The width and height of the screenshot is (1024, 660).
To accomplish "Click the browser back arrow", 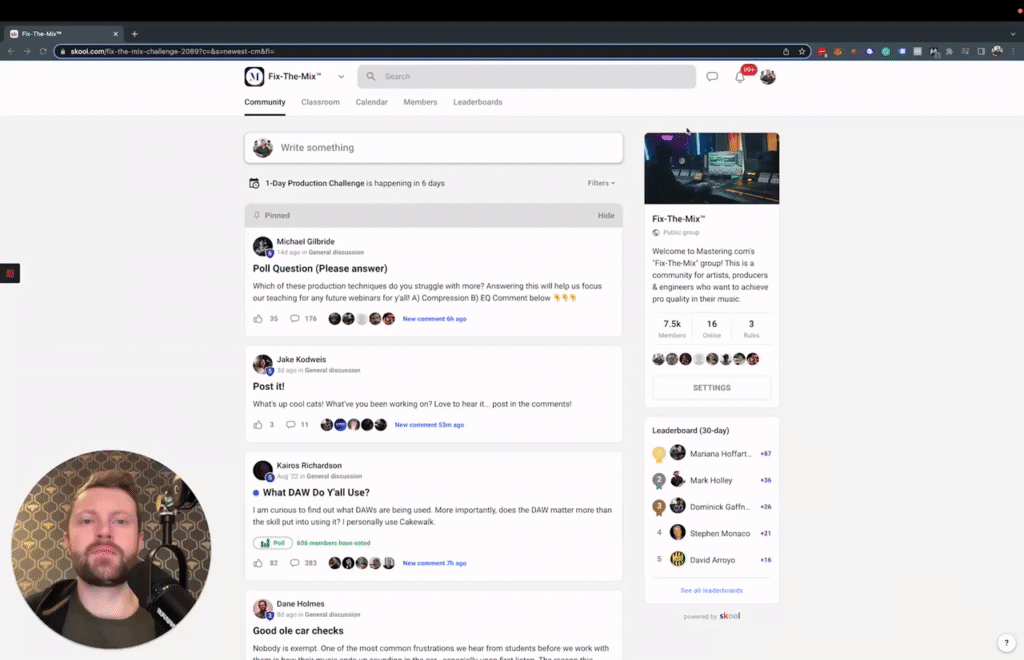I will pyautogui.click(x=11, y=51).
